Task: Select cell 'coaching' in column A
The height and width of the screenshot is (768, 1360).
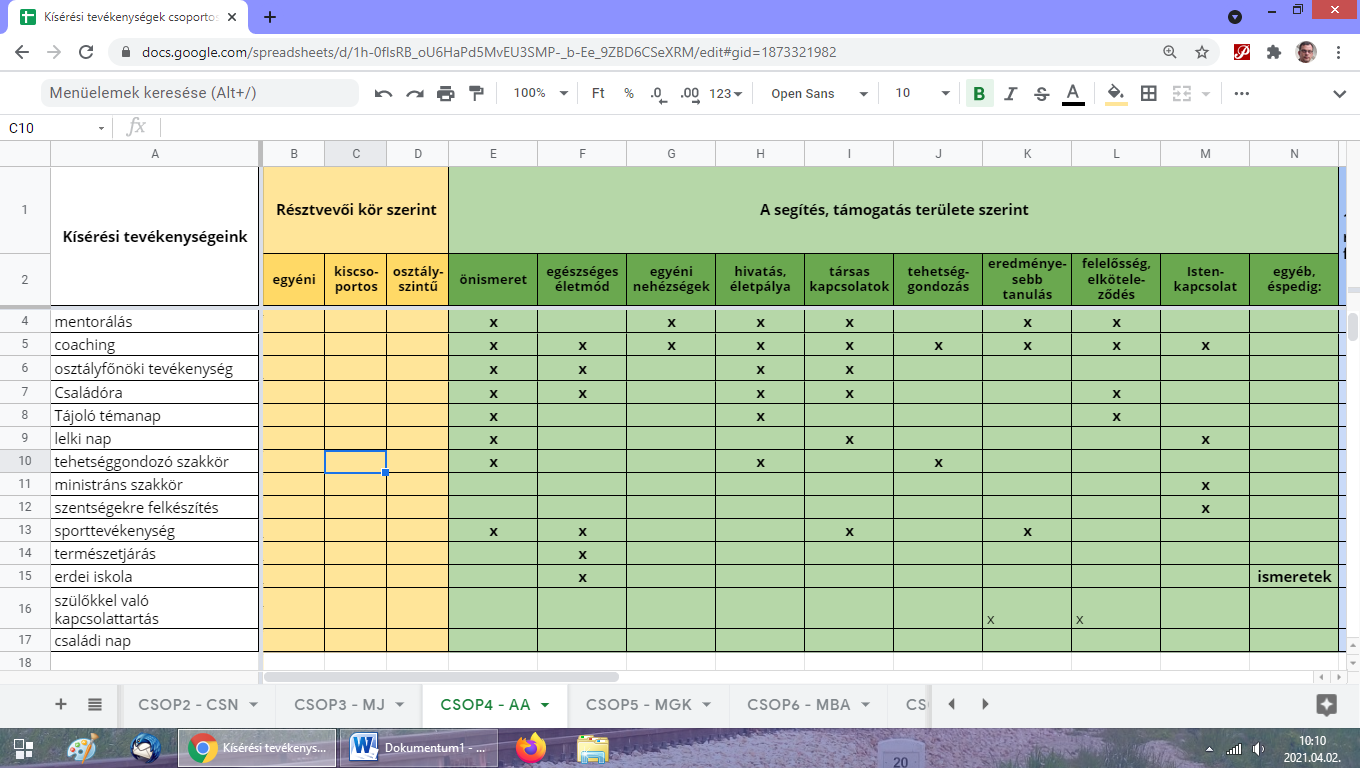Action: tap(154, 345)
